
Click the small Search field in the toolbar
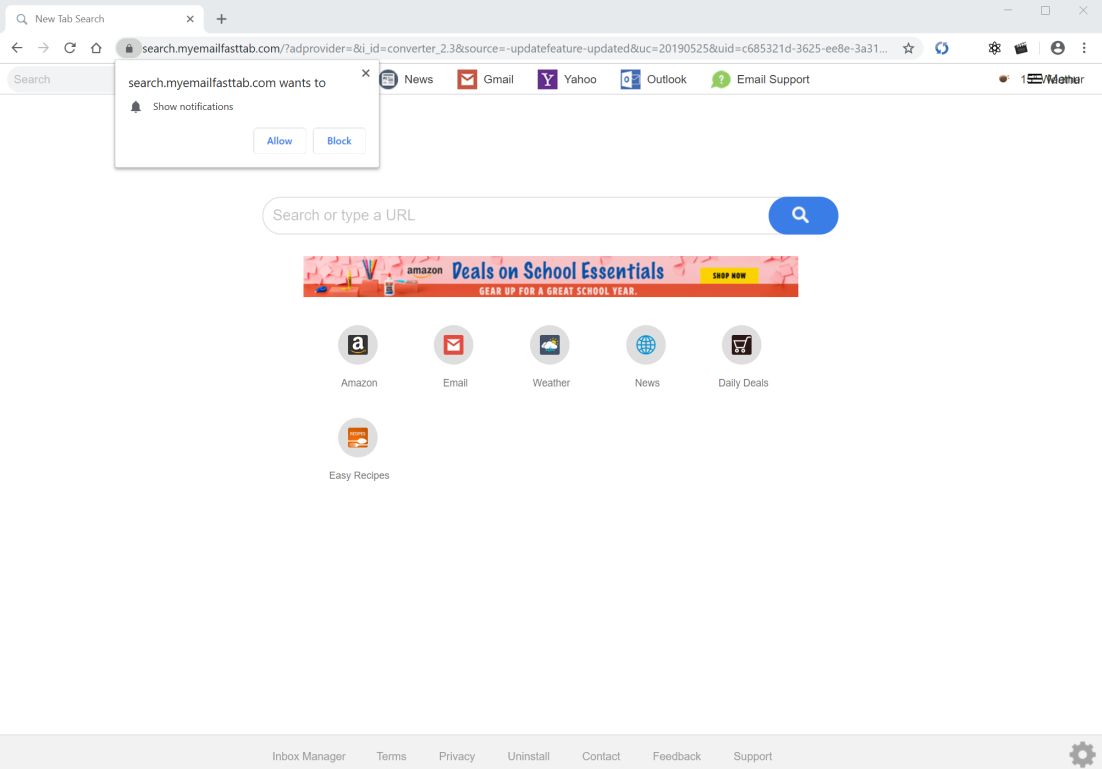60,79
